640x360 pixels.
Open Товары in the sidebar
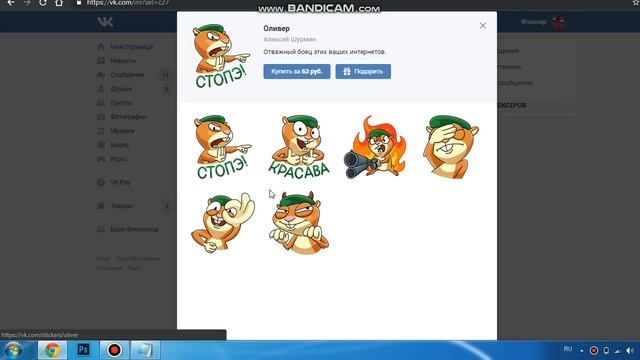click(121, 206)
